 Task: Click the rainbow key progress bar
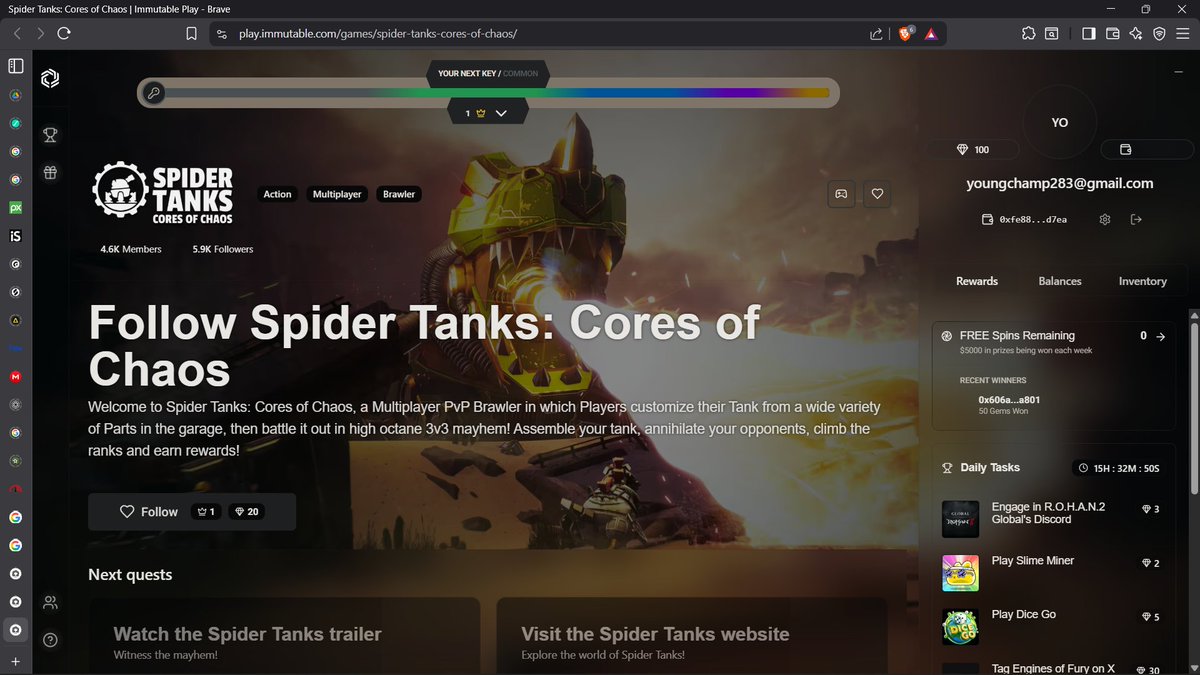click(x=488, y=93)
